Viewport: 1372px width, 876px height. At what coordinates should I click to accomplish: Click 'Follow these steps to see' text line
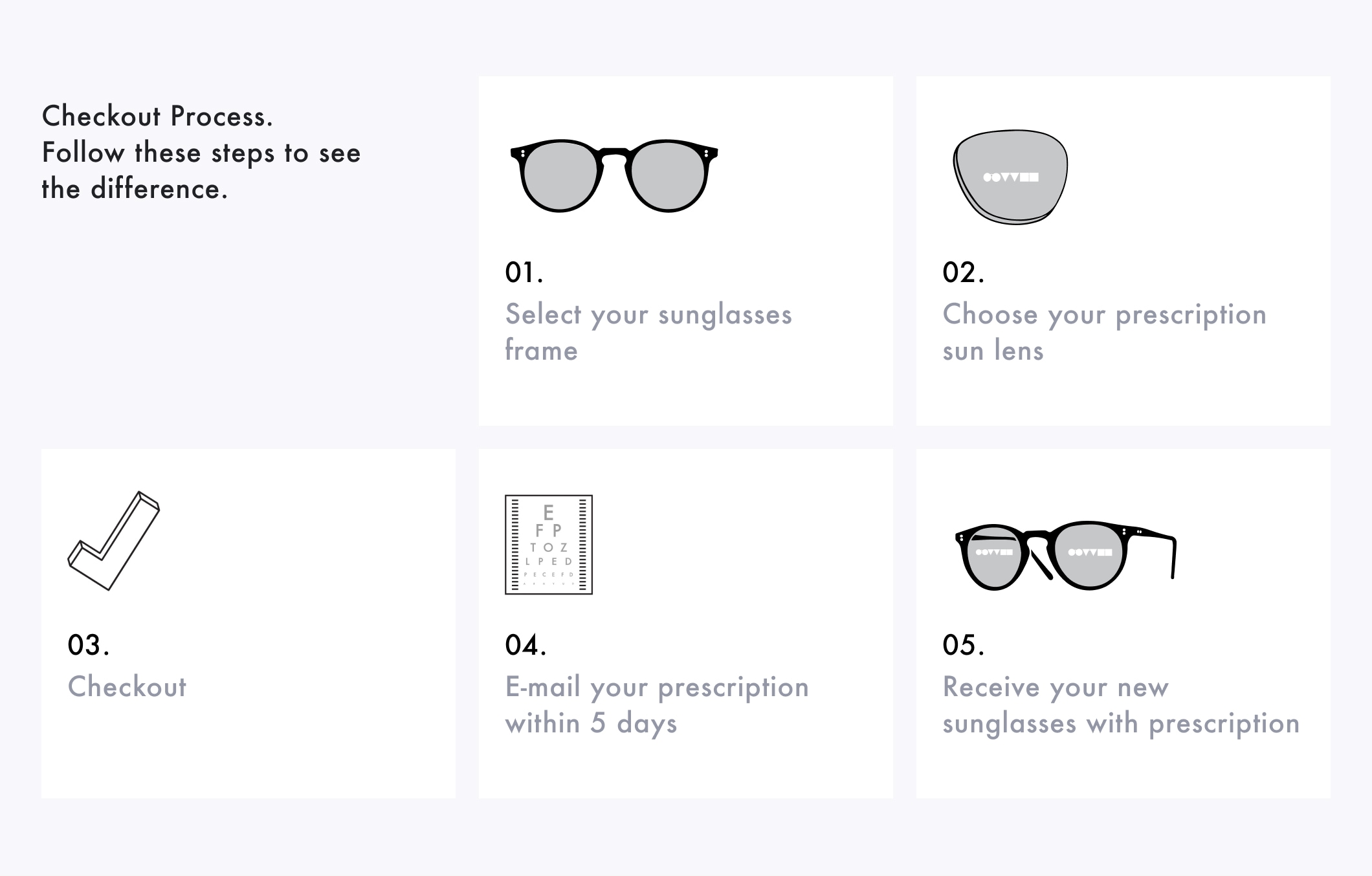[201, 153]
